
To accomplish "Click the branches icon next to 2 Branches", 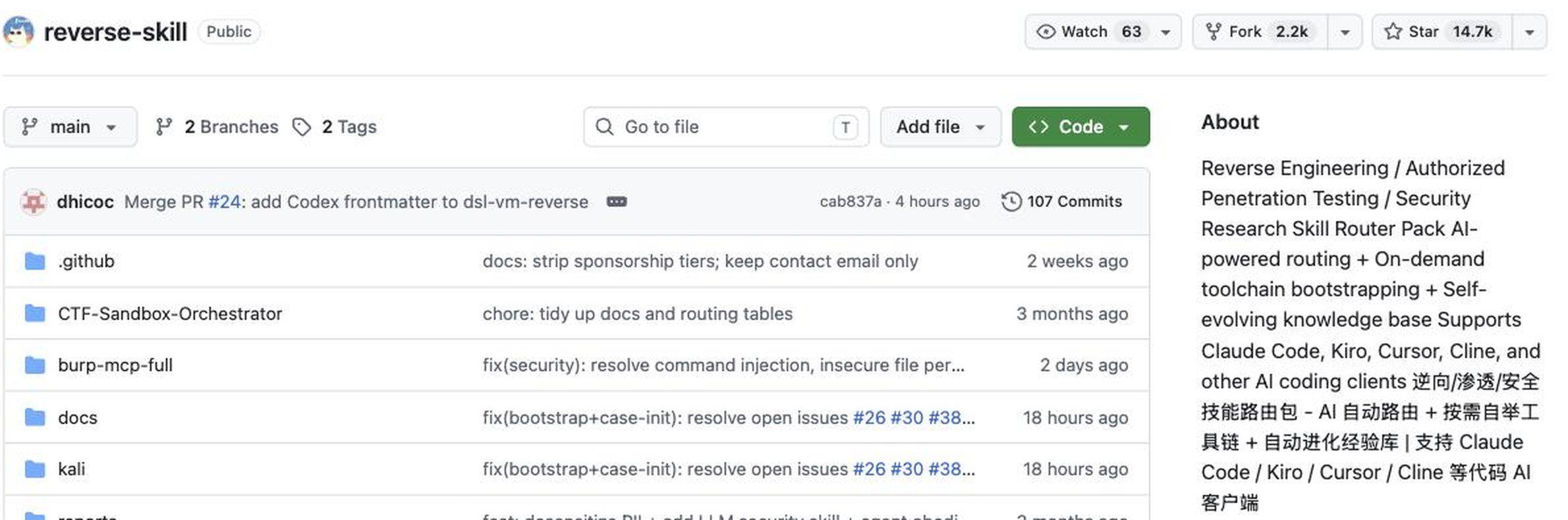I will (164, 126).
